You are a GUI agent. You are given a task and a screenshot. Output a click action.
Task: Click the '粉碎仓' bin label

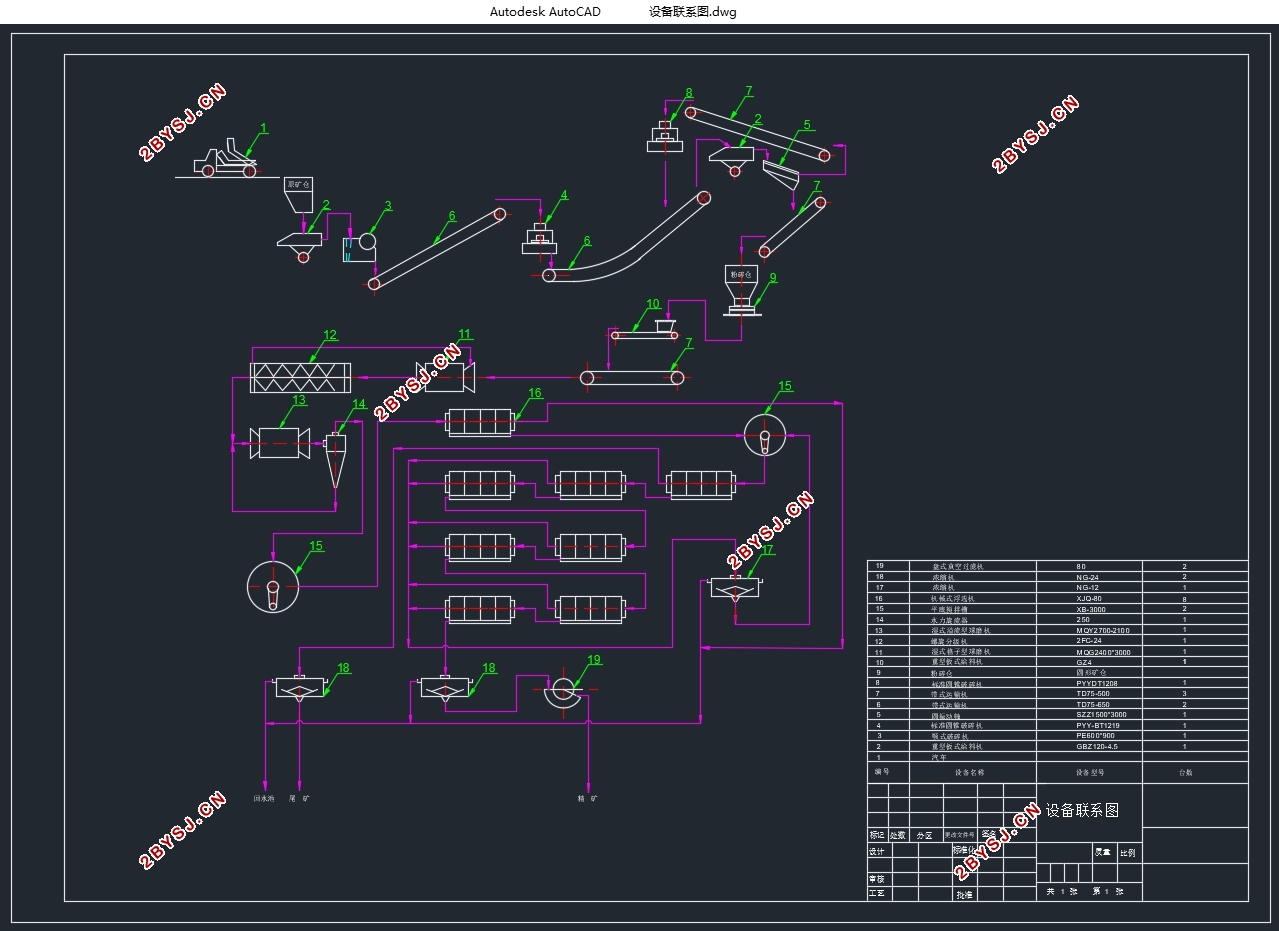740,274
